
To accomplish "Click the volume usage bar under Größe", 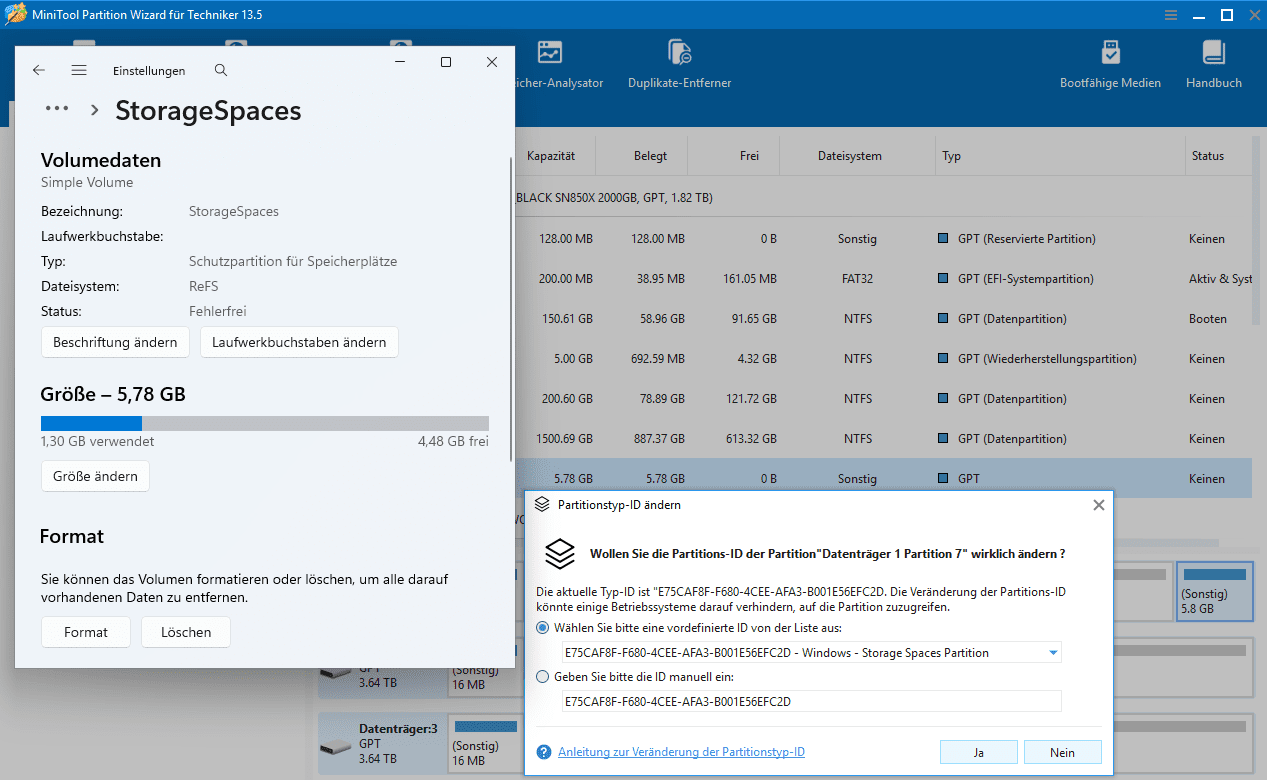I will point(265,423).
